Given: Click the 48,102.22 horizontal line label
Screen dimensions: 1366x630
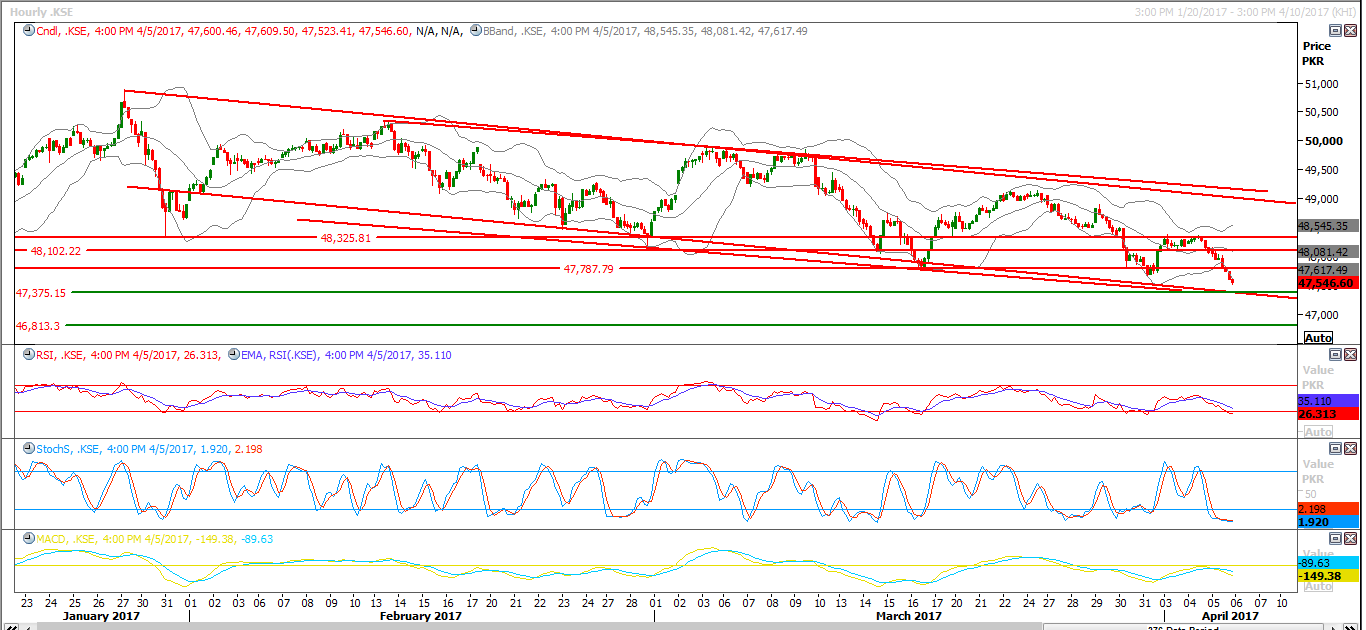Looking at the screenshot, I should (56, 251).
